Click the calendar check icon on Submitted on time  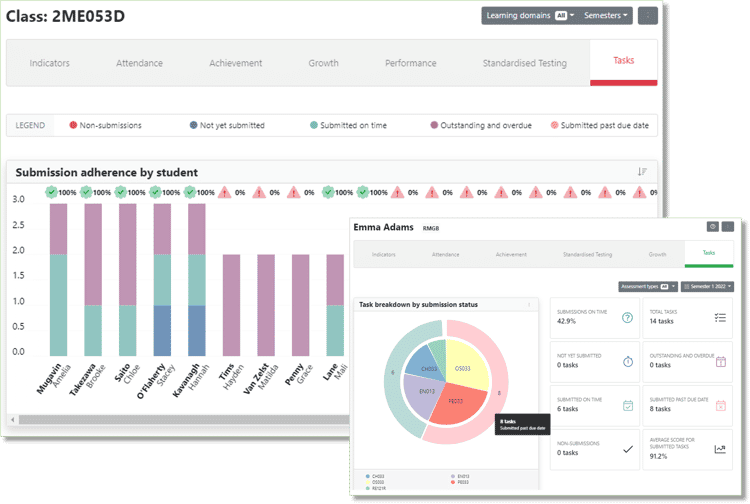click(x=628, y=405)
